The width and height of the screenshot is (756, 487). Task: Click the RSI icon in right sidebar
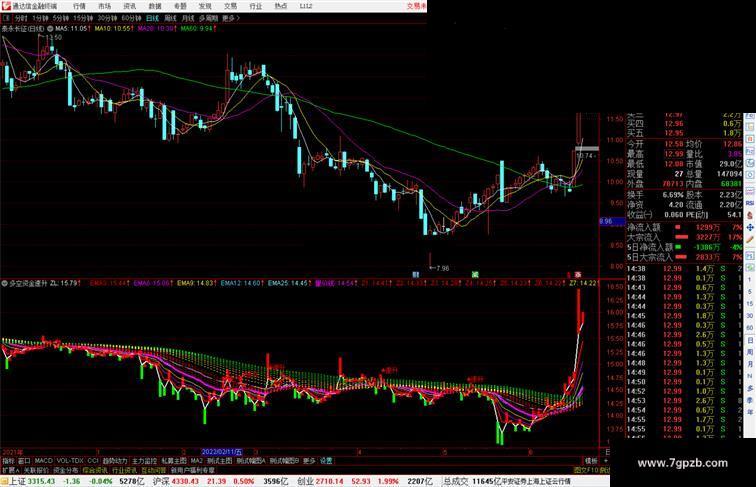click(x=750, y=203)
